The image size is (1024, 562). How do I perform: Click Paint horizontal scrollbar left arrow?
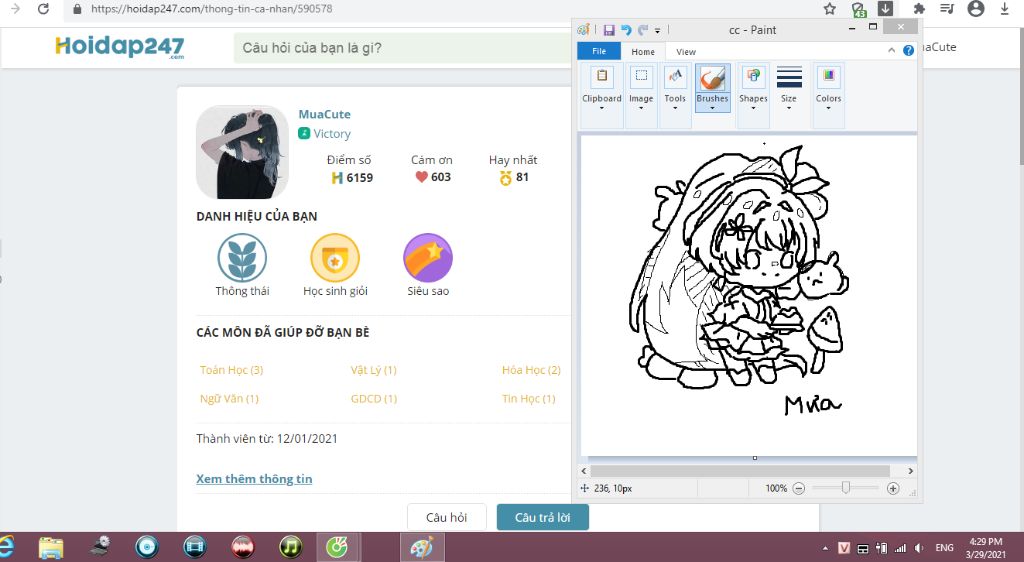coord(584,471)
